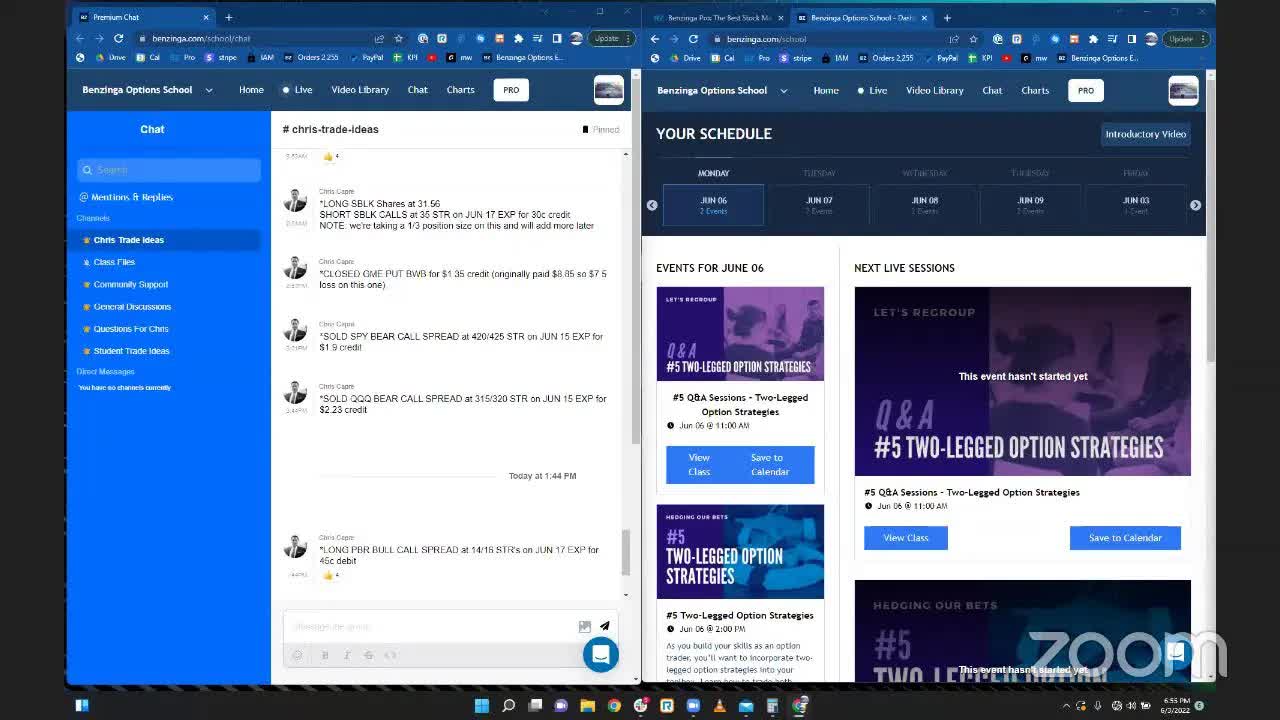Click the chat messages scrollbar thumb
The height and width of the screenshot is (720, 1280).
[x=626, y=552]
